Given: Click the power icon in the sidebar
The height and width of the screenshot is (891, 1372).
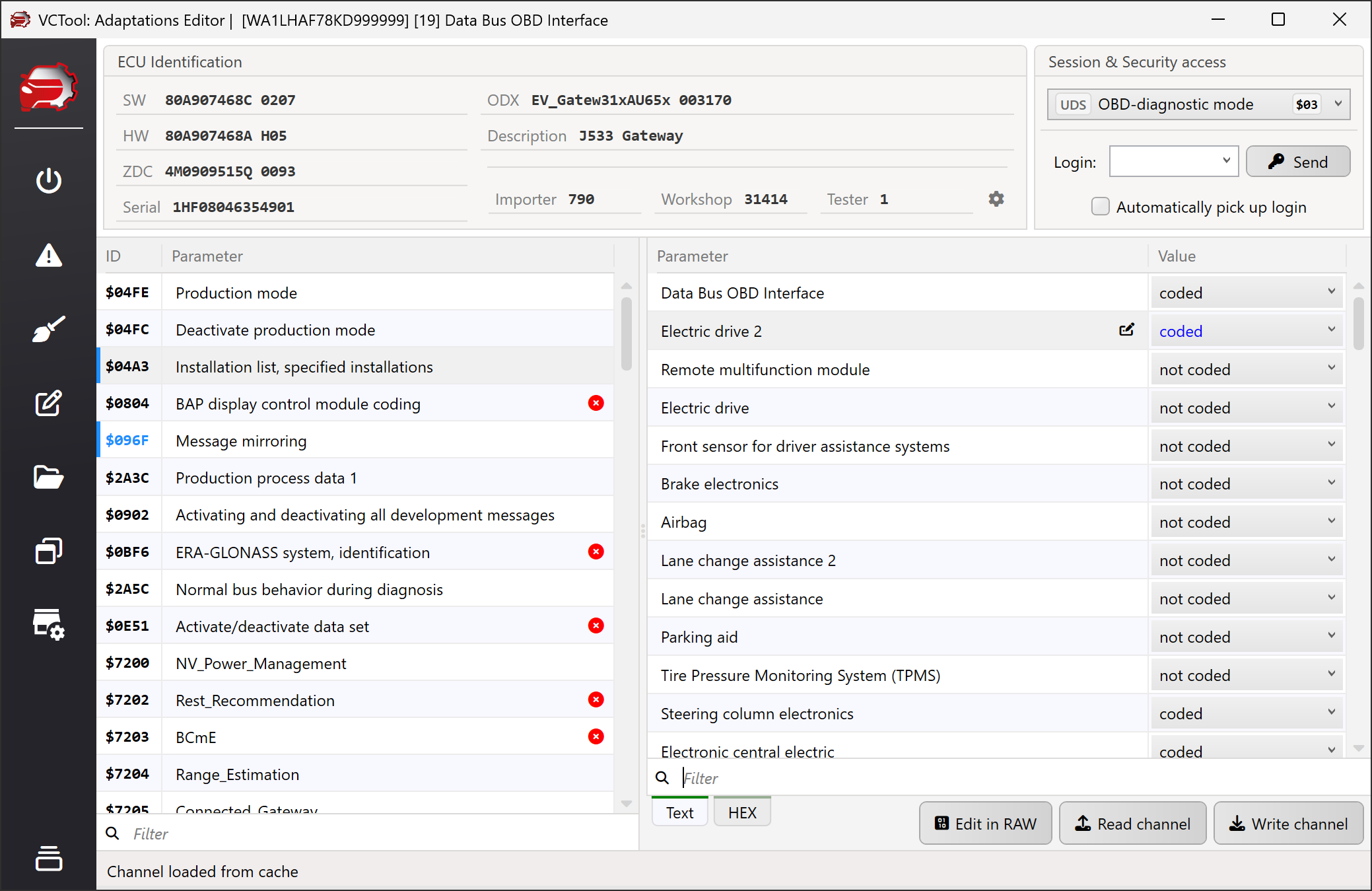Looking at the screenshot, I should pyautogui.click(x=48, y=180).
